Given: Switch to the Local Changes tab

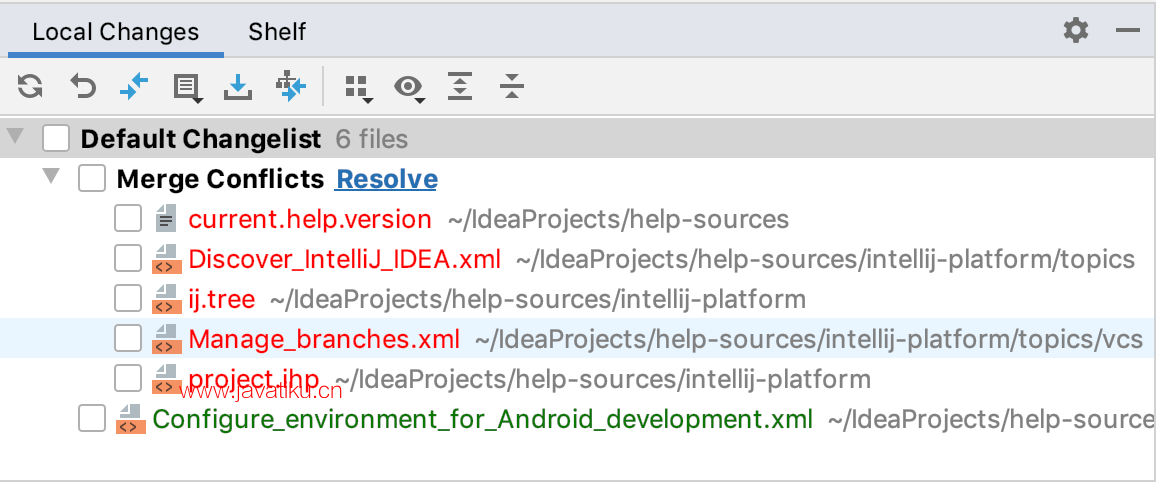Looking at the screenshot, I should 116,32.
